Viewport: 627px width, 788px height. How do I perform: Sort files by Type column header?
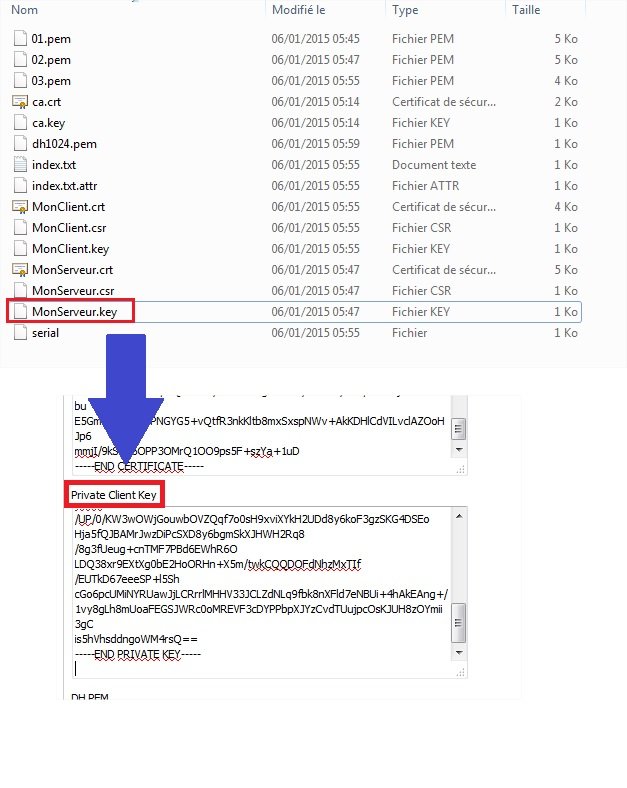click(x=405, y=9)
